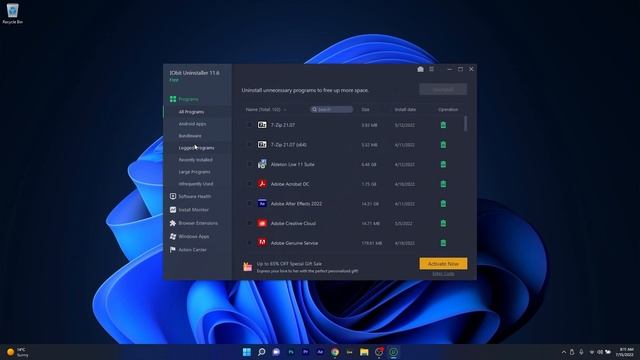Click the Adobe Acrobat DC program icon
The width and height of the screenshot is (640, 360).
[x=262, y=184]
